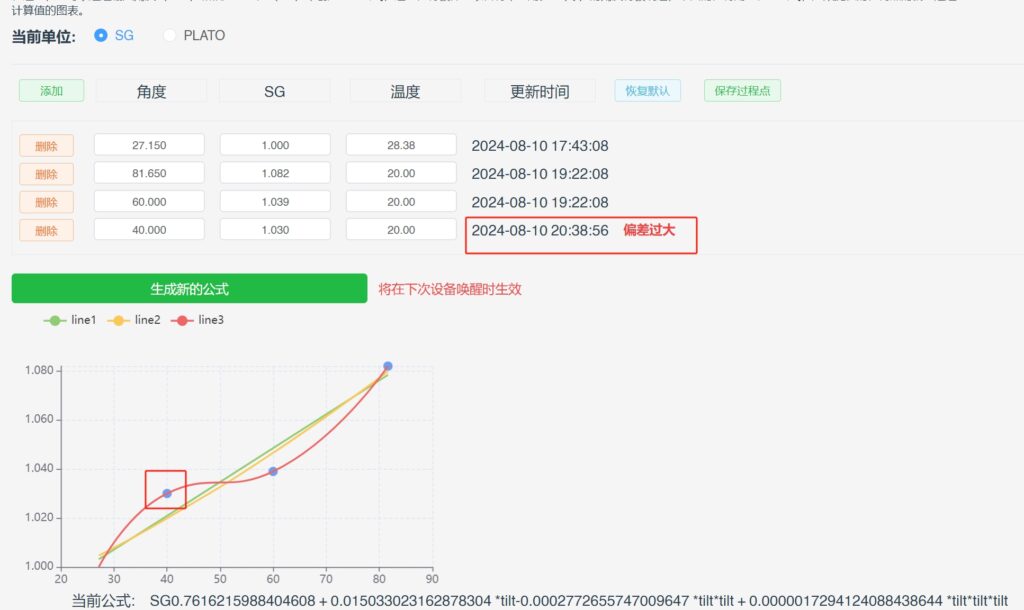Click the SG field containing 1.082
1024x610 pixels.
tap(275, 173)
